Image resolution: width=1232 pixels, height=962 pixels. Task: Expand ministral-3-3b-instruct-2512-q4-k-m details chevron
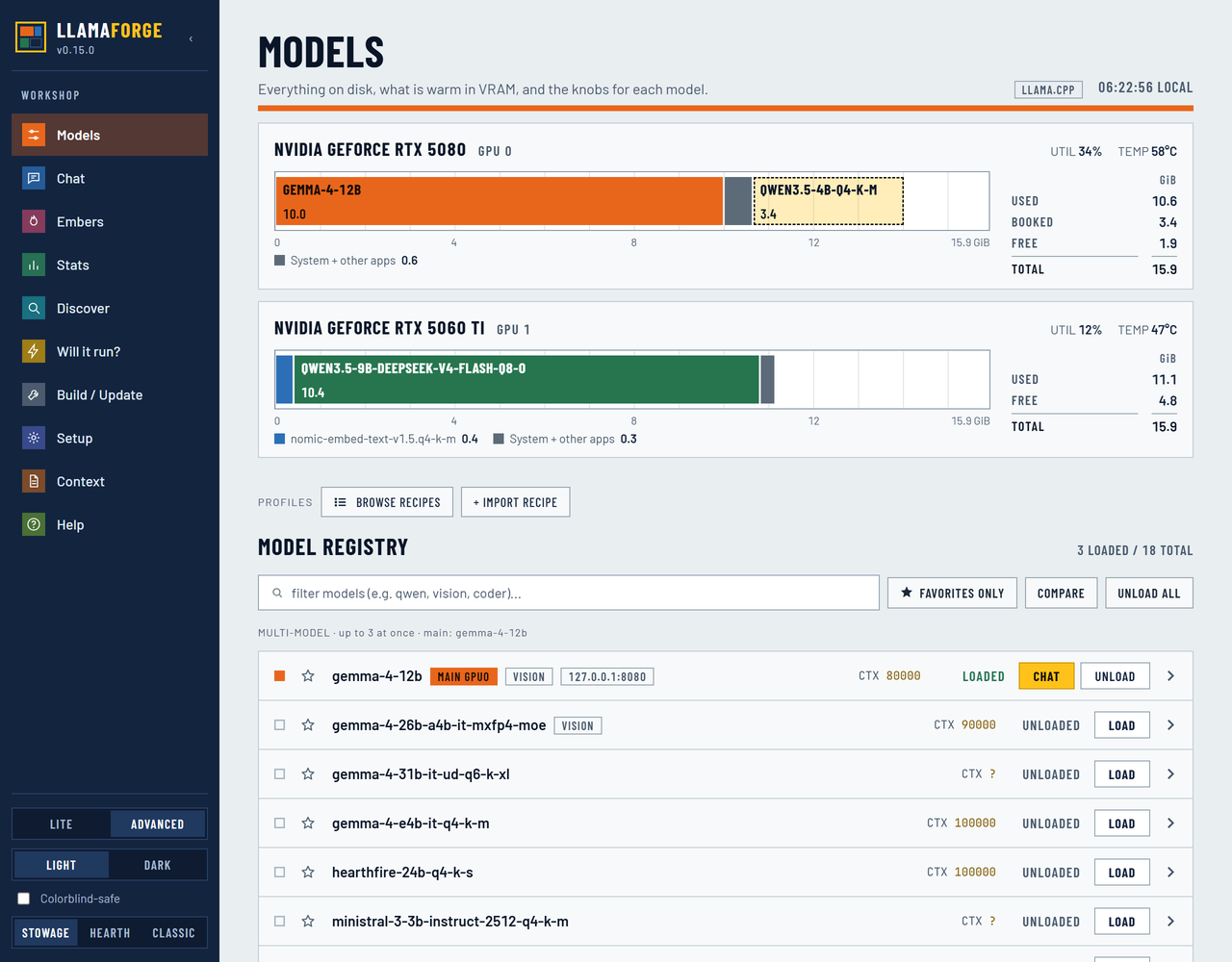coord(1170,922)
